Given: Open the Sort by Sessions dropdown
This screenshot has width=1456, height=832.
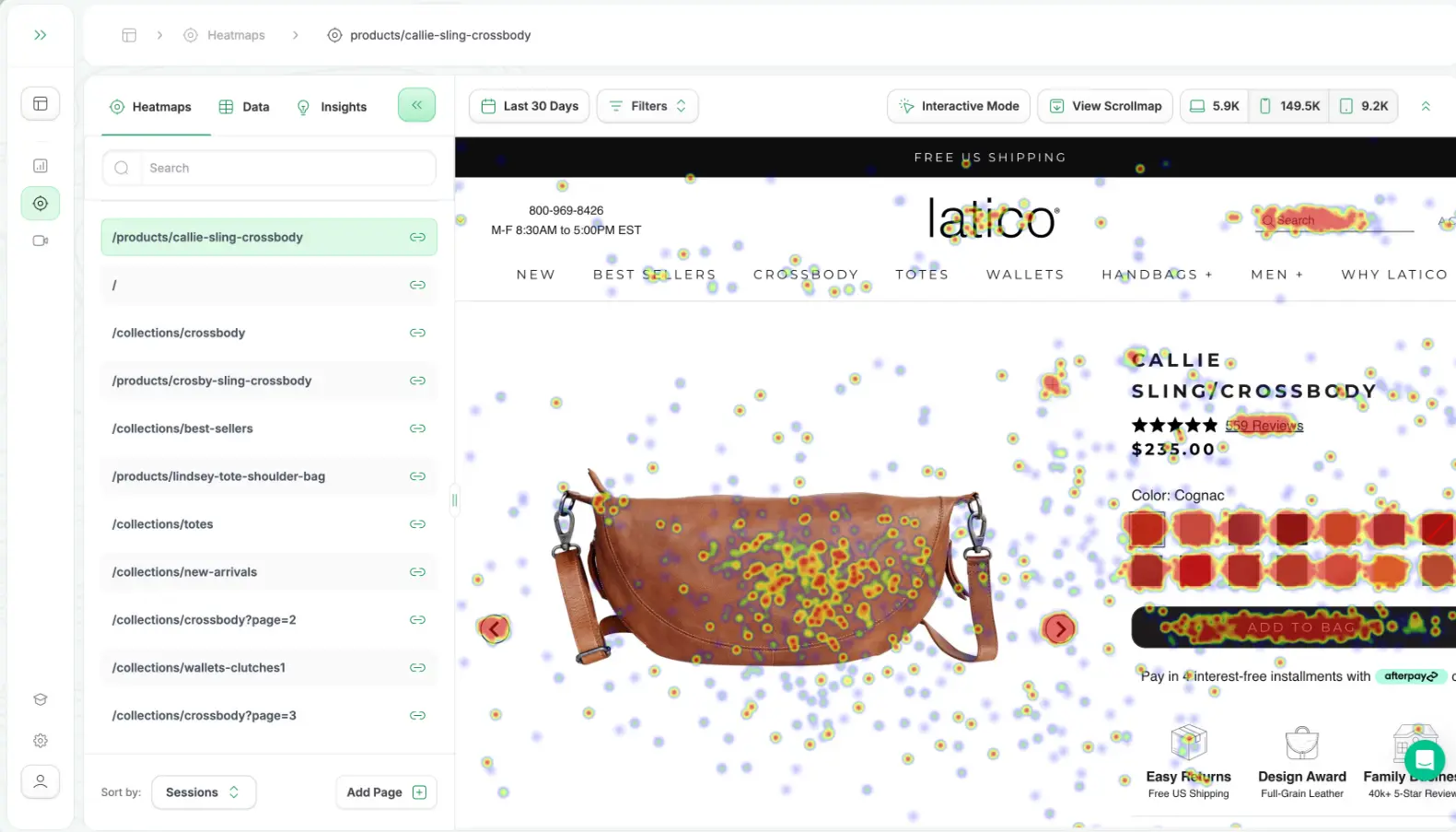Looking at the screenshot, I should pos(204,792).
